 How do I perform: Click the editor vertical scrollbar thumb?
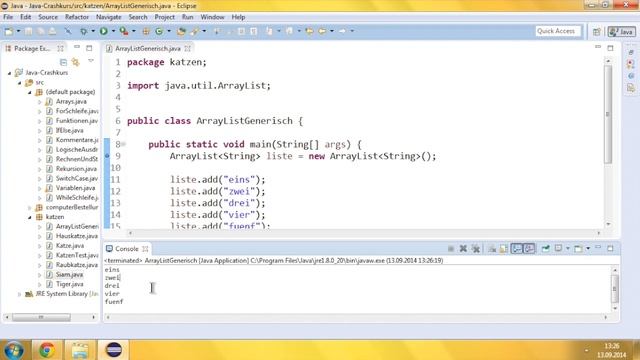click(x=608, y=115)
